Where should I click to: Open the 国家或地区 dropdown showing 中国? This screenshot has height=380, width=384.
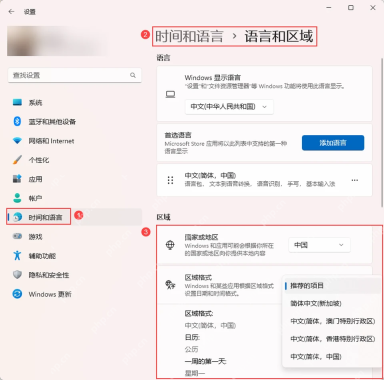point(319,245)
